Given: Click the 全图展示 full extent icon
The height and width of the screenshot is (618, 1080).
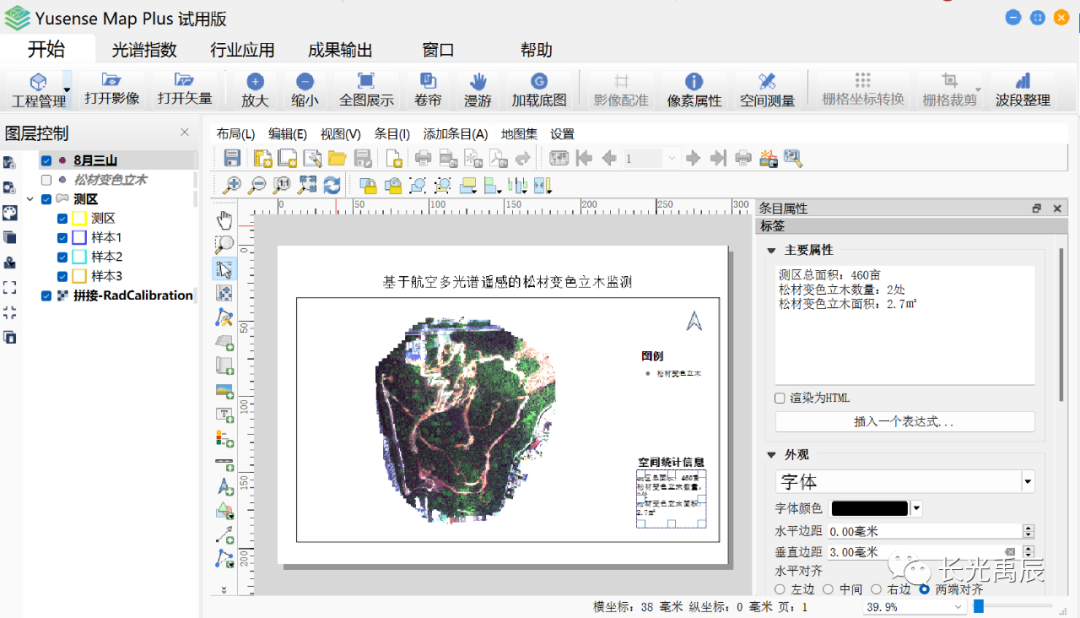Looking at the screenshot, I should pyautogui.click(x=366, y=88).
